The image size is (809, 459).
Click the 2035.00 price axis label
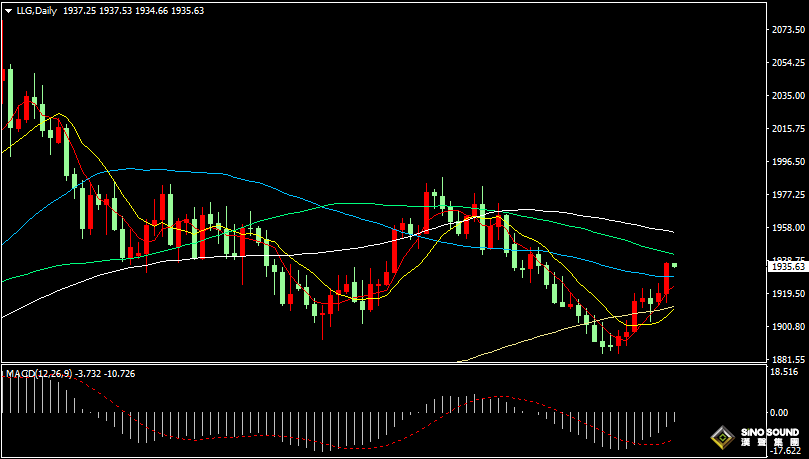787,96
